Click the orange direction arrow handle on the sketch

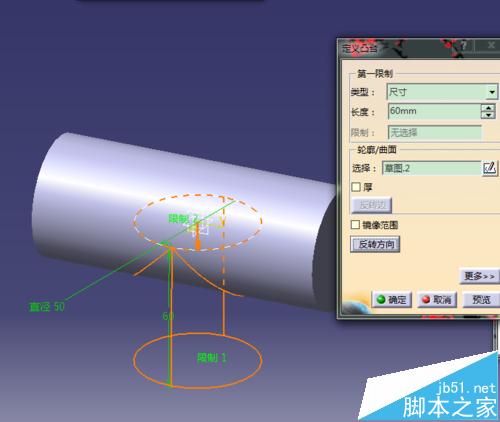point(198,237)
